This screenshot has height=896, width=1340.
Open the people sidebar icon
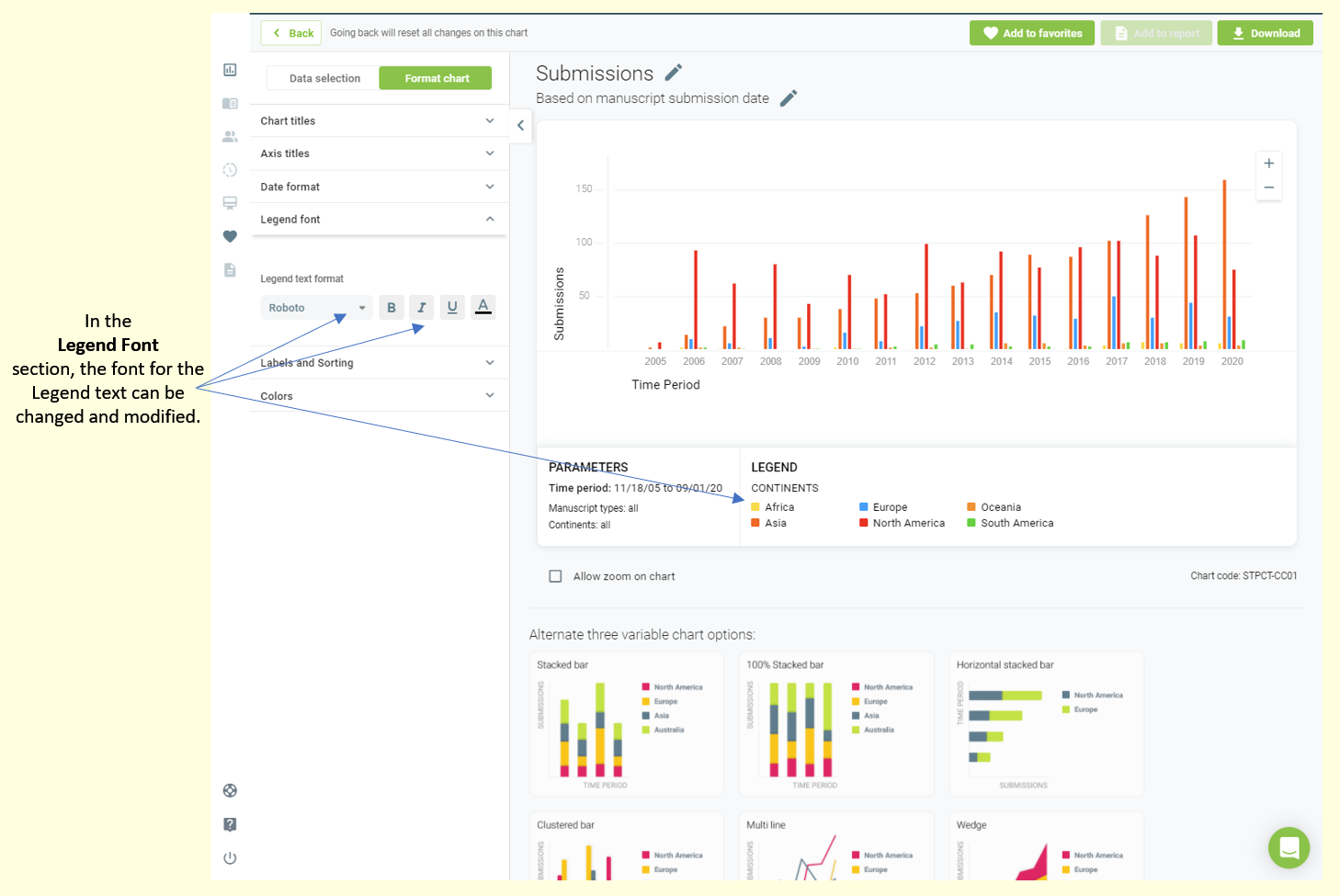tap(230, 137)
